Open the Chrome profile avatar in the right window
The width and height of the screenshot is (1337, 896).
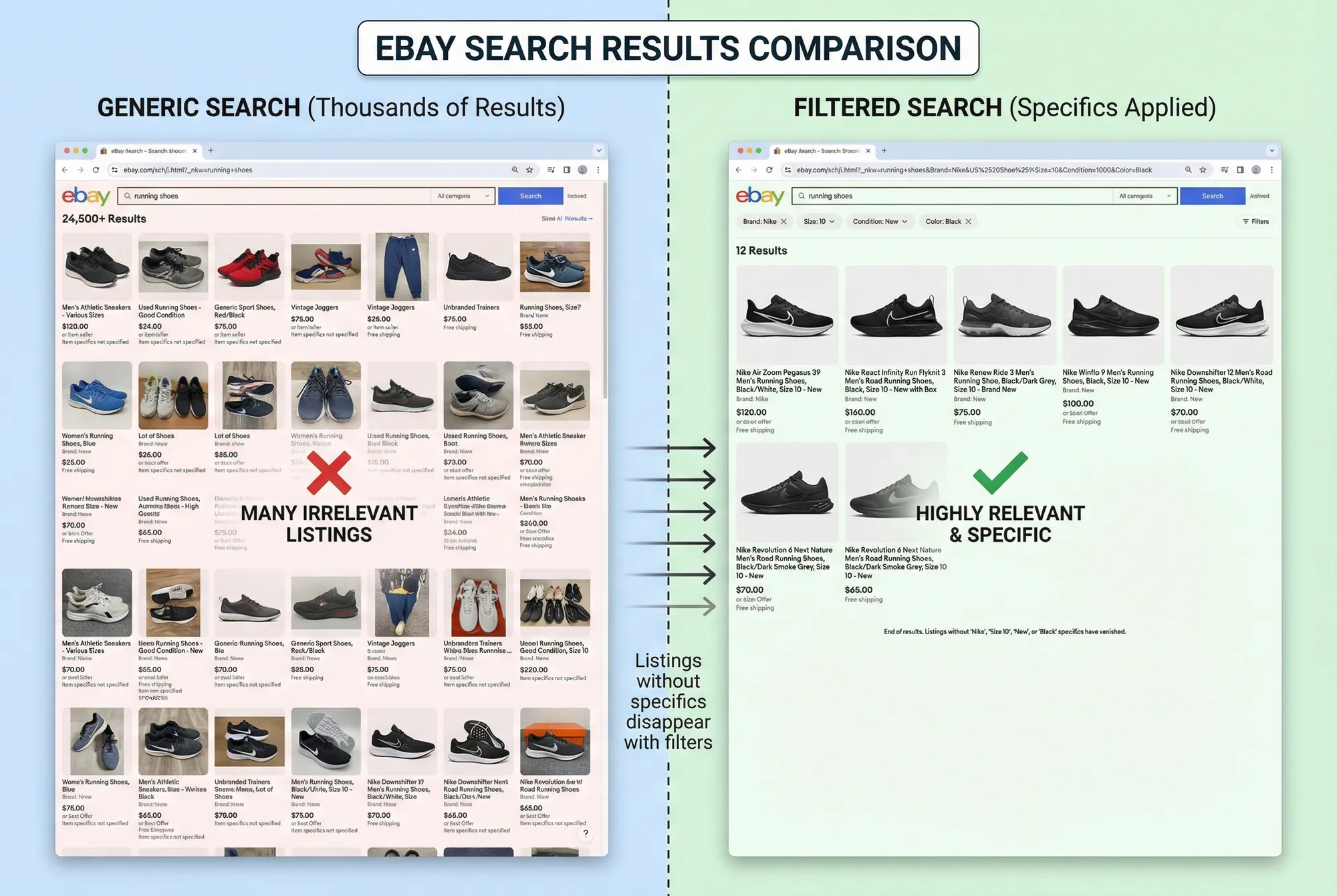tap(1255, 170)
